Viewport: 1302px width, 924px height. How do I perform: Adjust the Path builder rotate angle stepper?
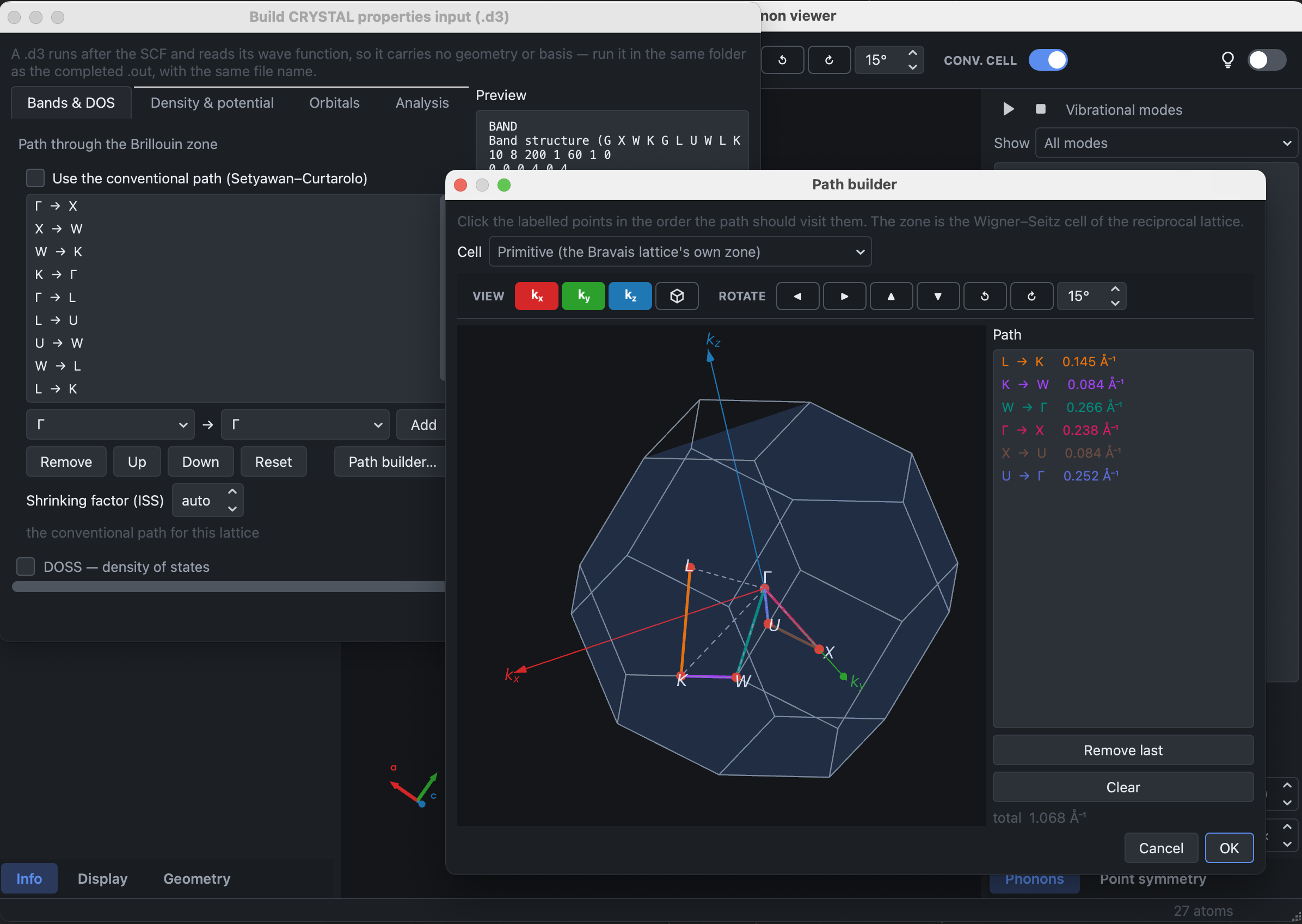tap(1091, 296)
